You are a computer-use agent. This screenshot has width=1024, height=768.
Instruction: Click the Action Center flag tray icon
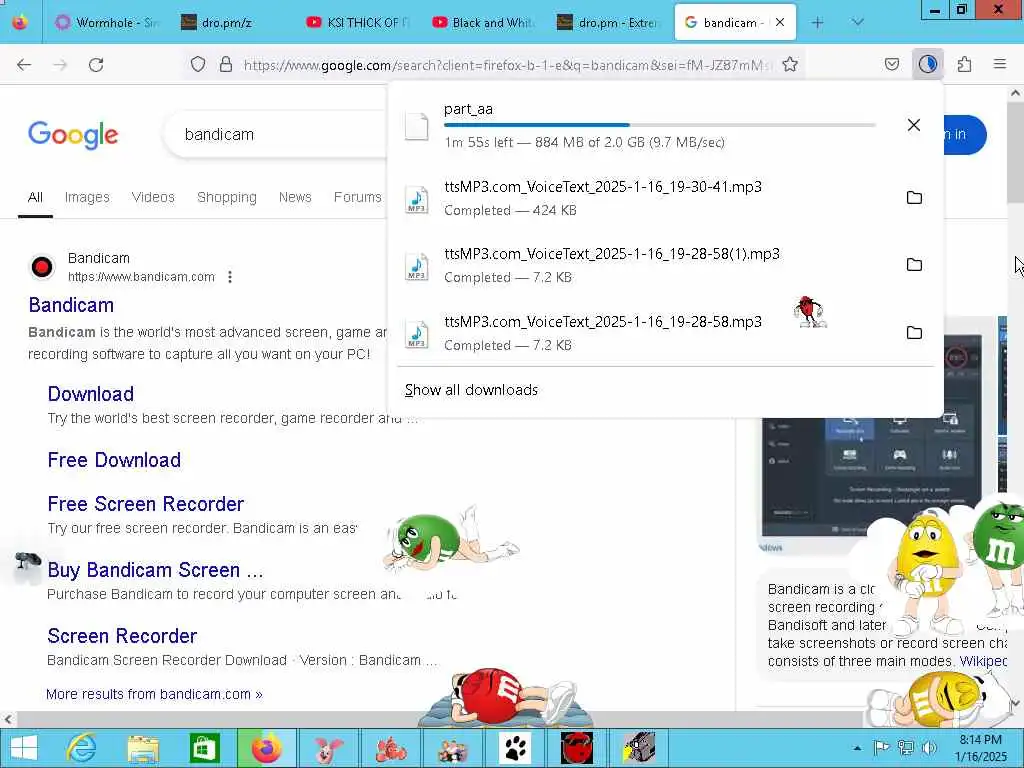click(x=882, y=748)
